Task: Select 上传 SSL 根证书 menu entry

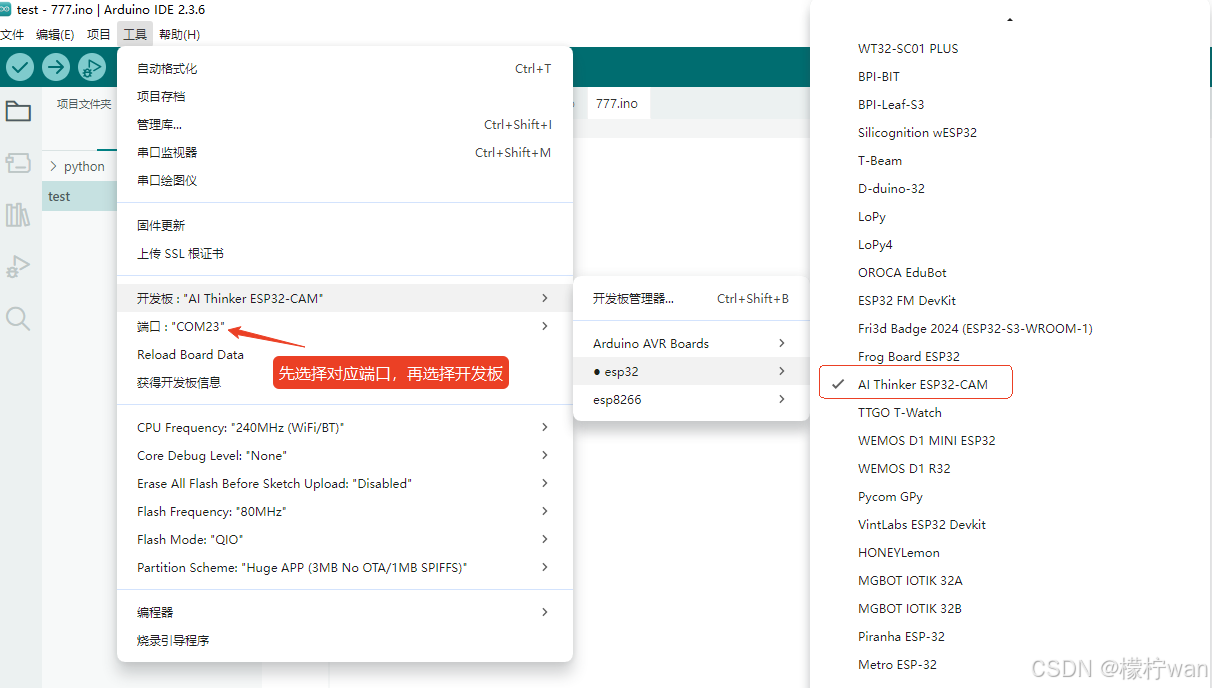Action: (344, 254)
